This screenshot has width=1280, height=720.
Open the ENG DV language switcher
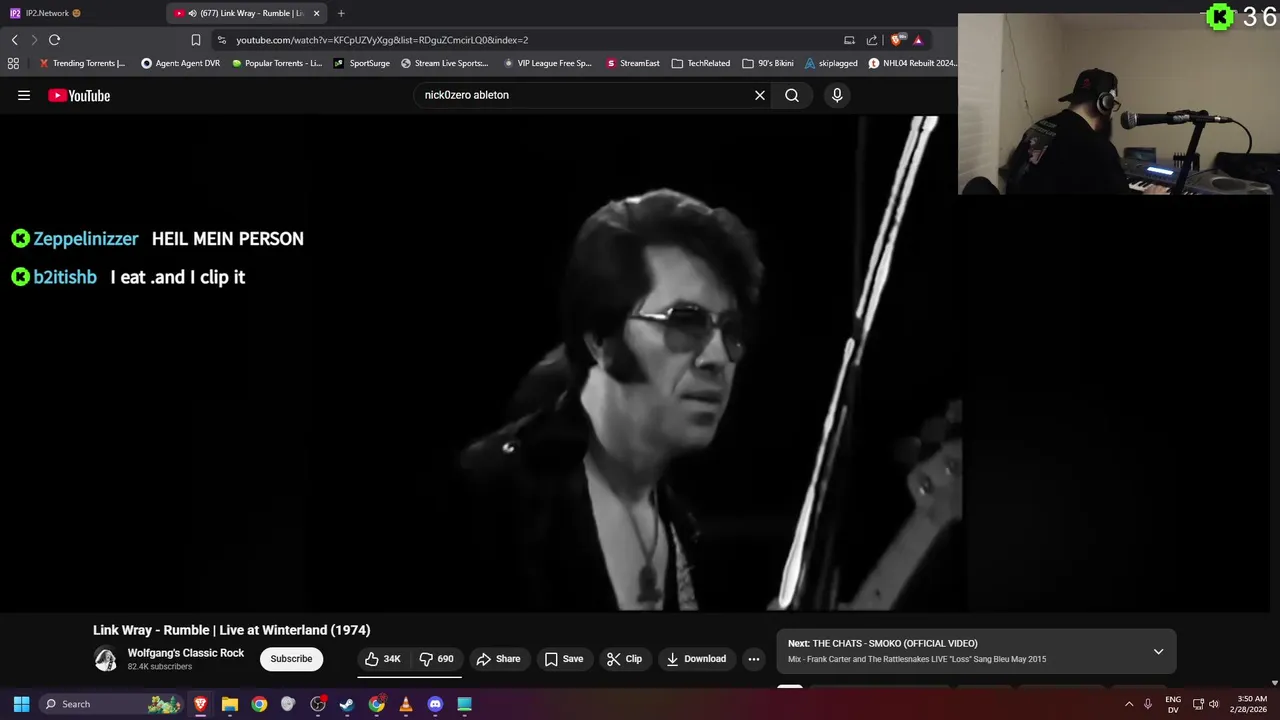pyautogui.click(x=1173, y=704)
